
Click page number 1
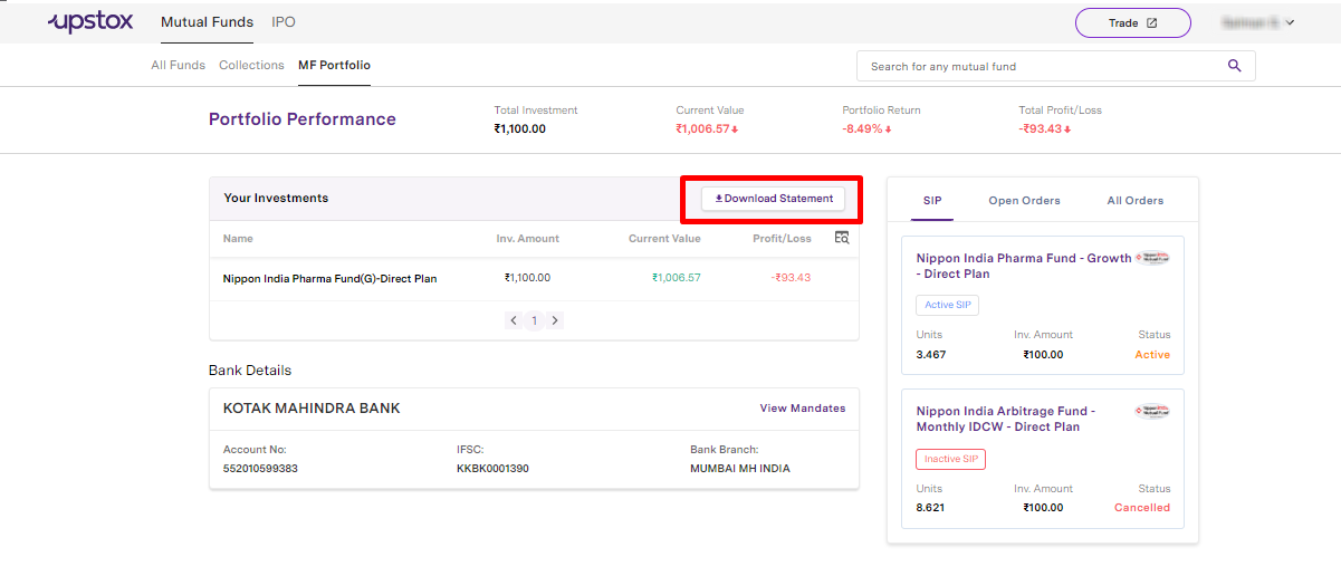coord(534,321)
